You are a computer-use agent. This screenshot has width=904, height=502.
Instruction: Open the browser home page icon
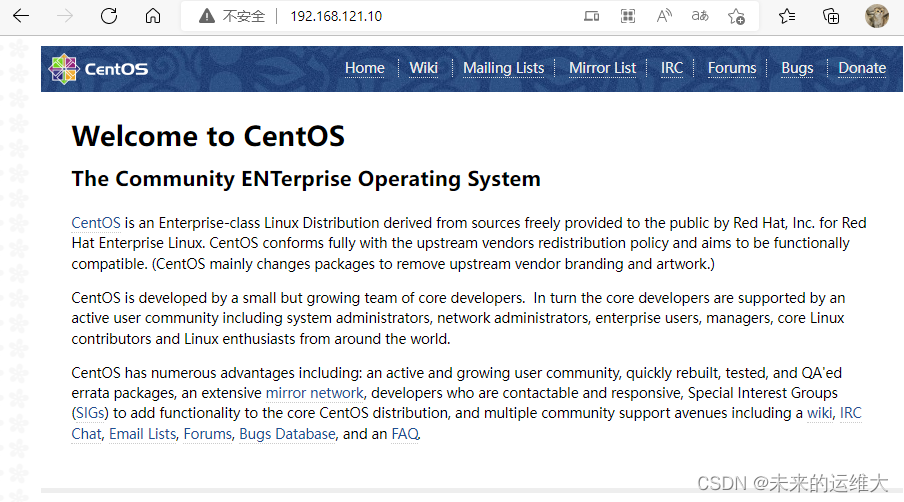coord(153,16)
